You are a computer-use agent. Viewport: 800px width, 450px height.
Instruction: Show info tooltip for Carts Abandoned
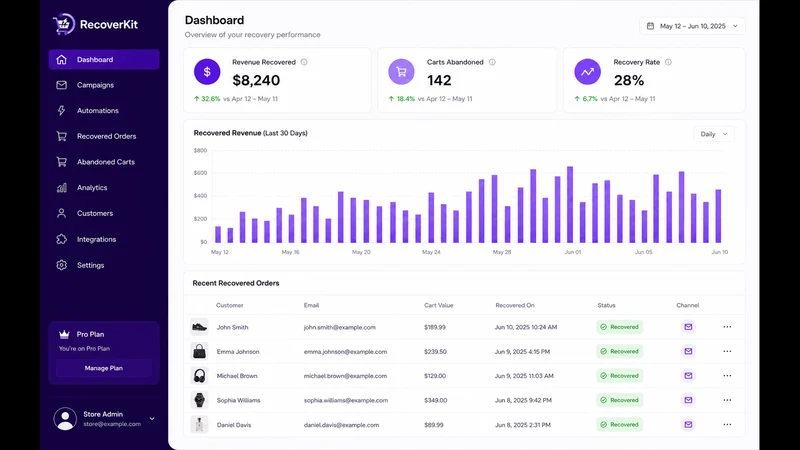pyautogui.click(x=492, y=62)
